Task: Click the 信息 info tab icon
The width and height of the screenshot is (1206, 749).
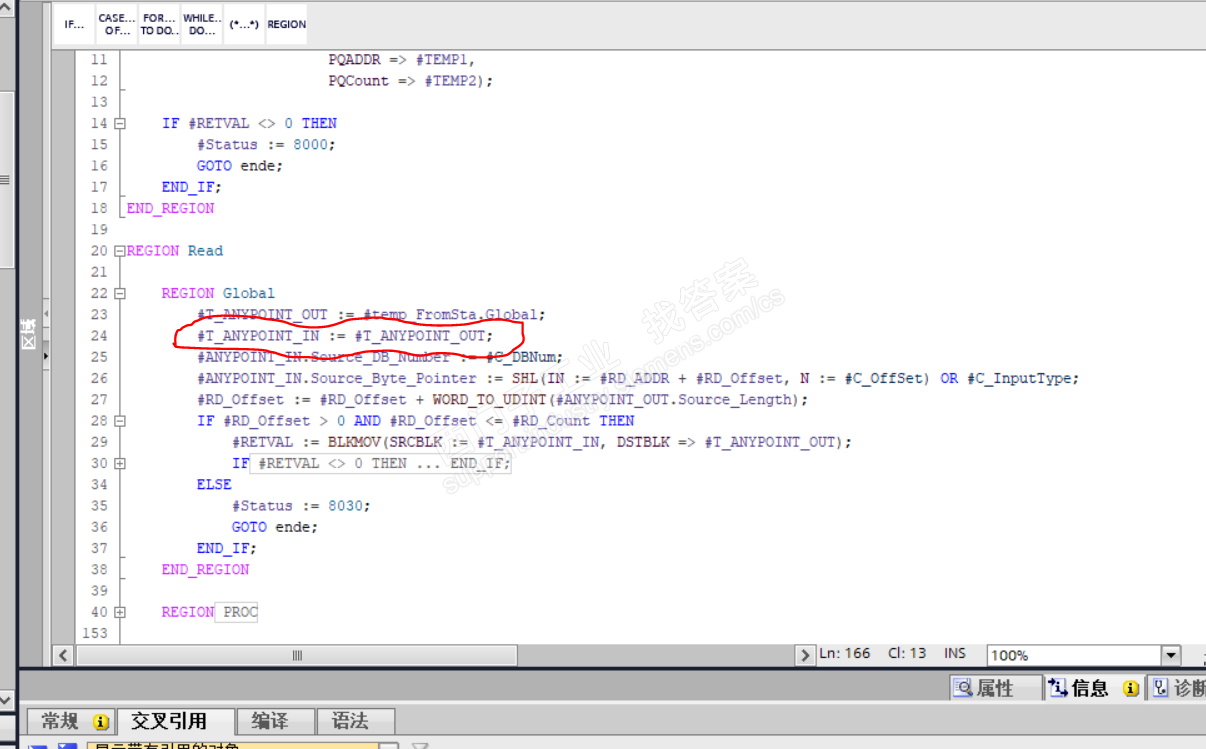Action: [x=1058, y=688]
